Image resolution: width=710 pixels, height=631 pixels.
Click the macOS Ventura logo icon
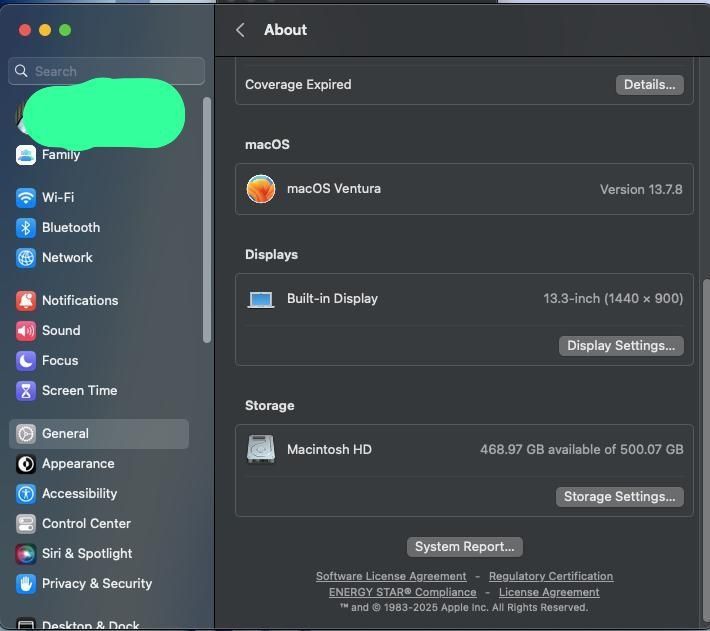coord(261,189)
